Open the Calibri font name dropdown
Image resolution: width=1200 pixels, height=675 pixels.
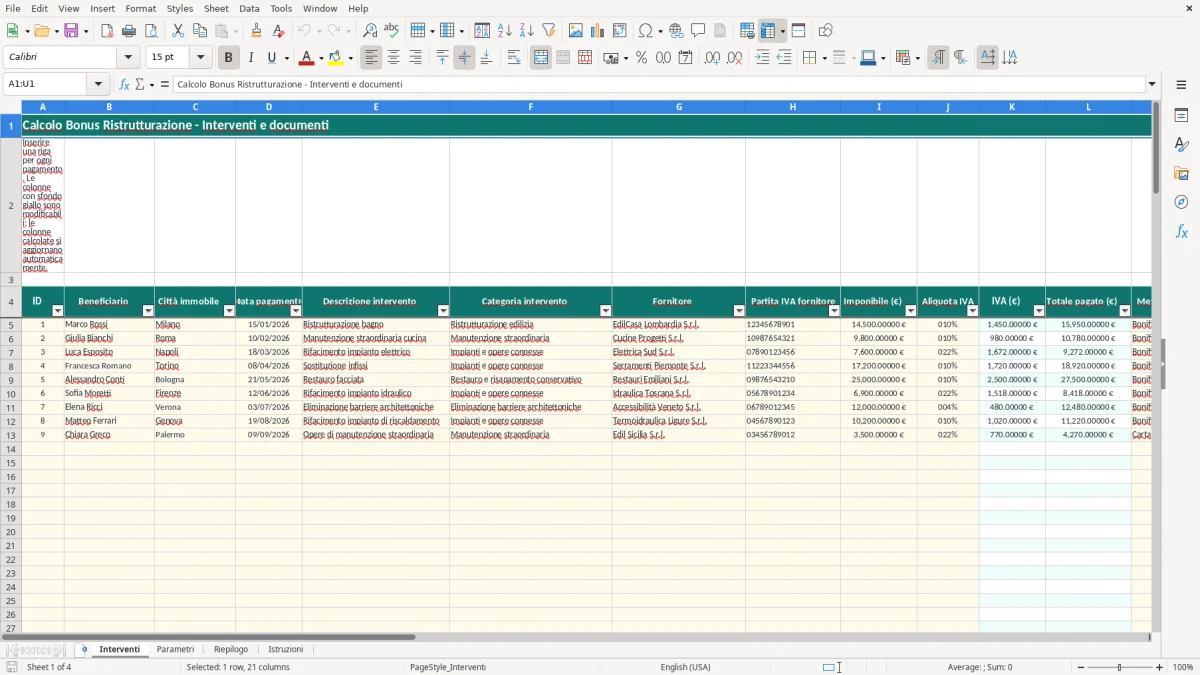click(x=128, y=58)
